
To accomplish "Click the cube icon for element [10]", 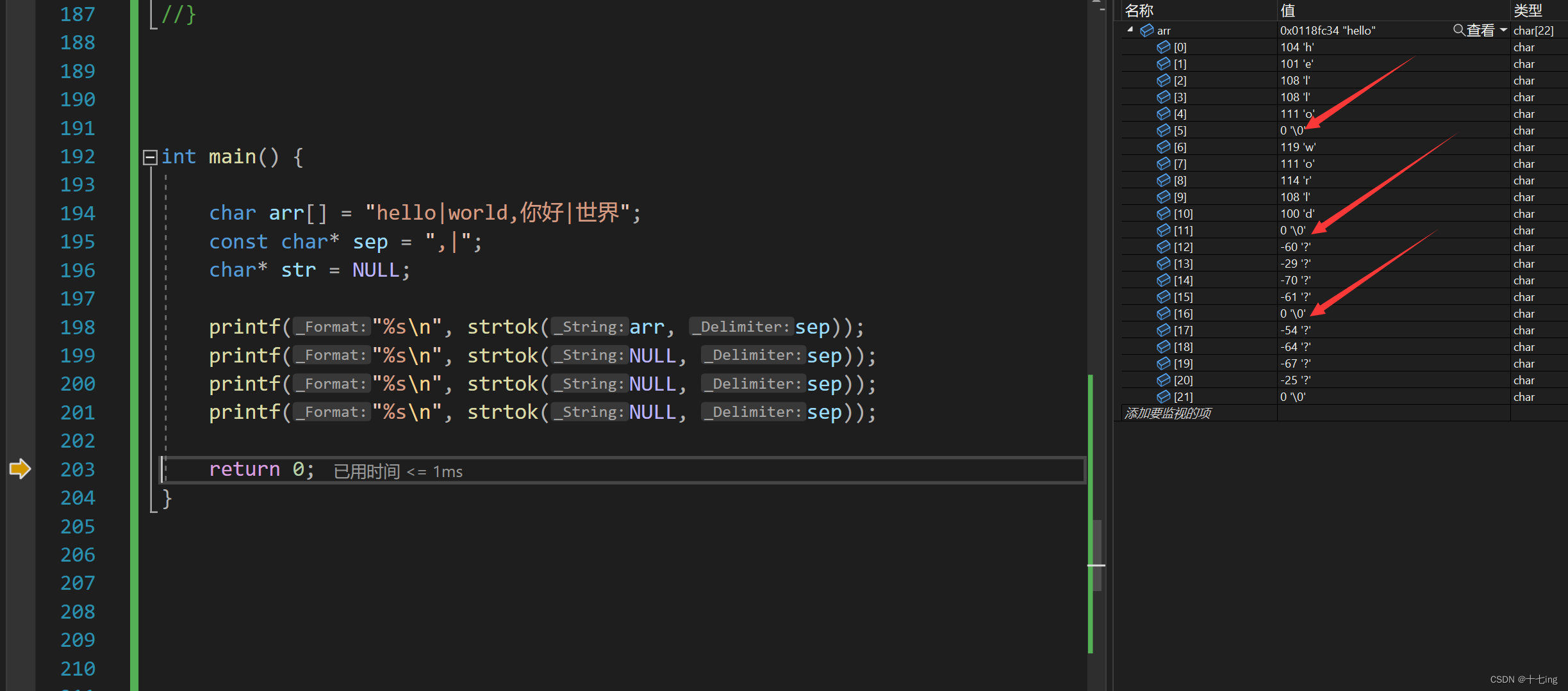I will coord(1164,213).
